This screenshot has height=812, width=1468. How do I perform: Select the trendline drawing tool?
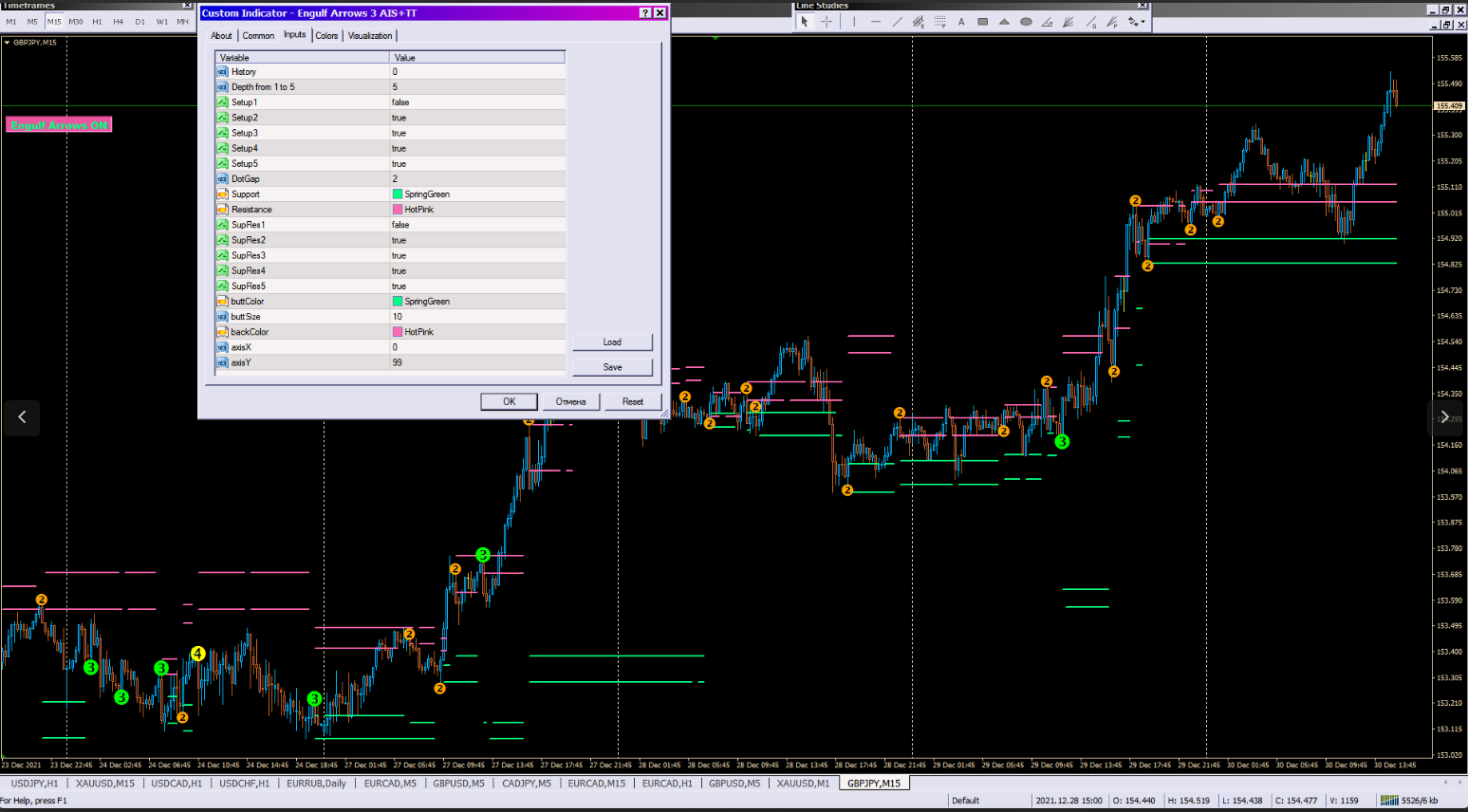897,22
